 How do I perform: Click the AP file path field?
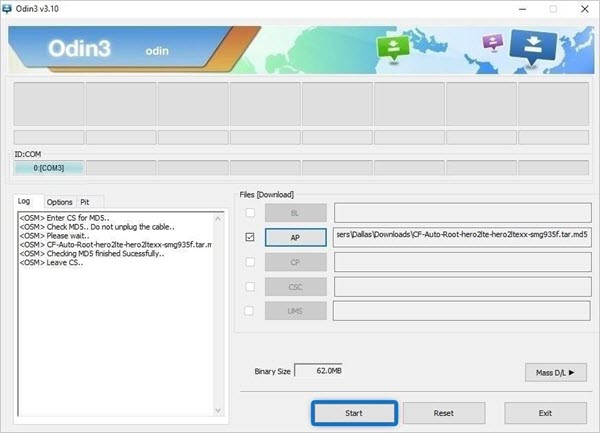pos(461,237)
